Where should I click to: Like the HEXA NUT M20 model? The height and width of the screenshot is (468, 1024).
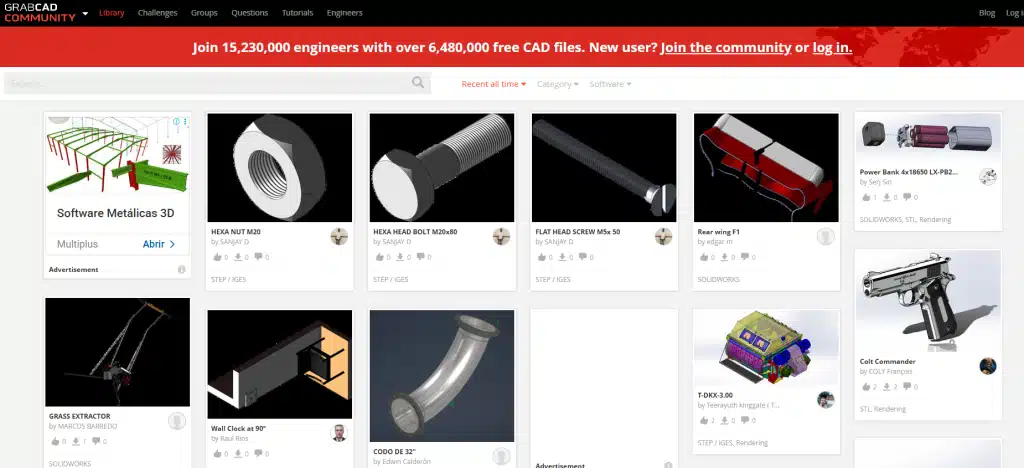pos(217,257)
